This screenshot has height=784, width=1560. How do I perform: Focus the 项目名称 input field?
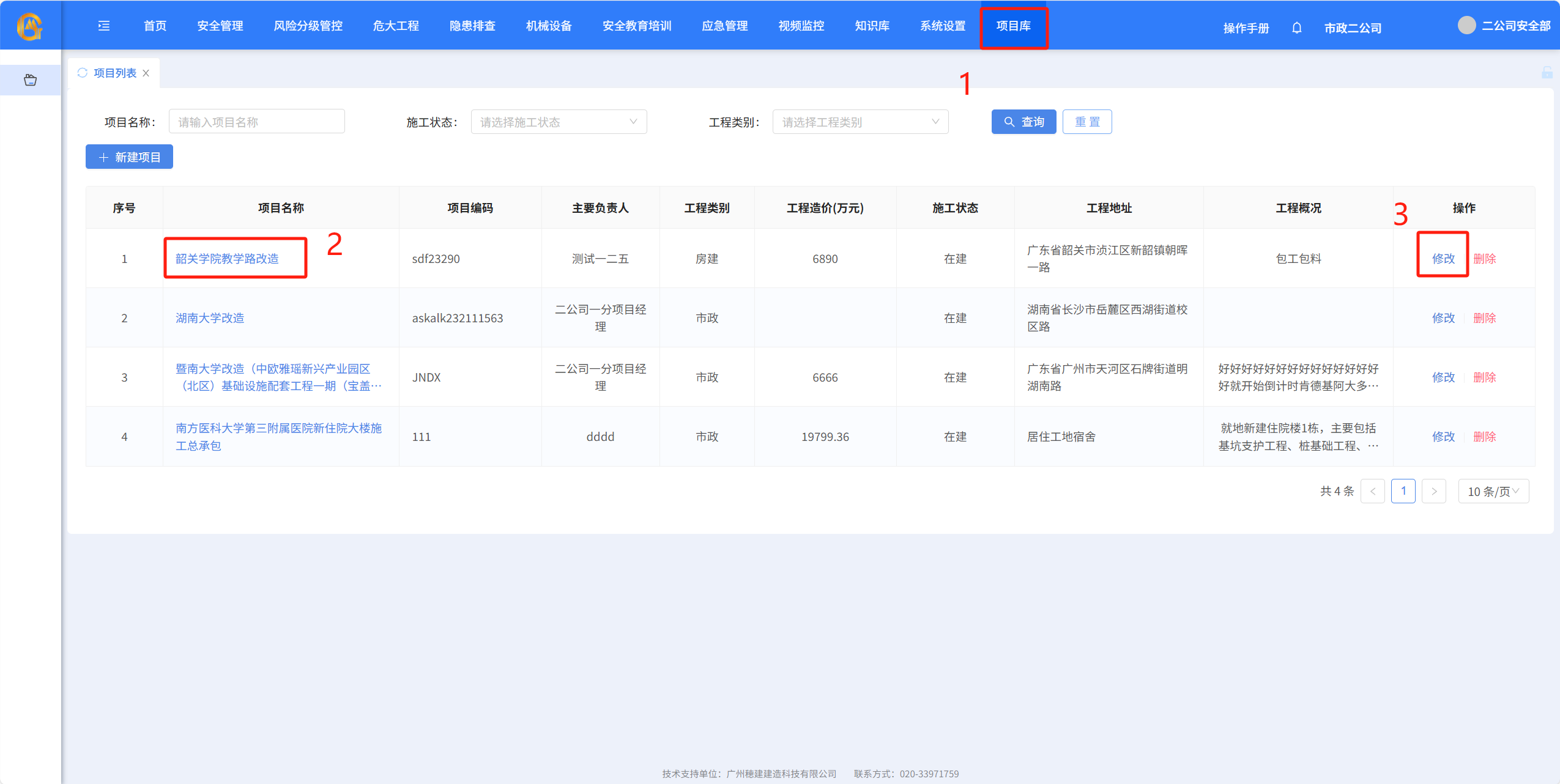click(x=256, y=122)
